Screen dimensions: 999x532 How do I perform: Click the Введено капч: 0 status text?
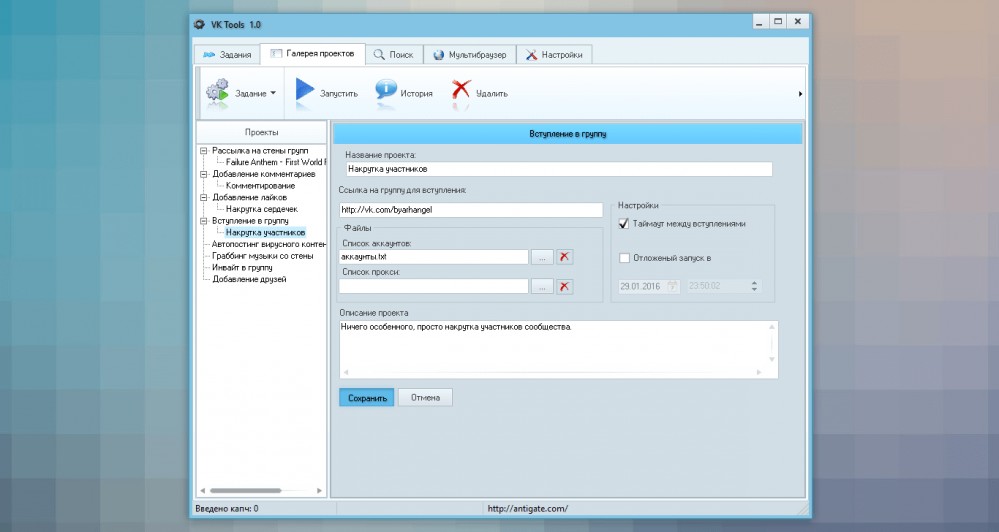coord(227,508)
